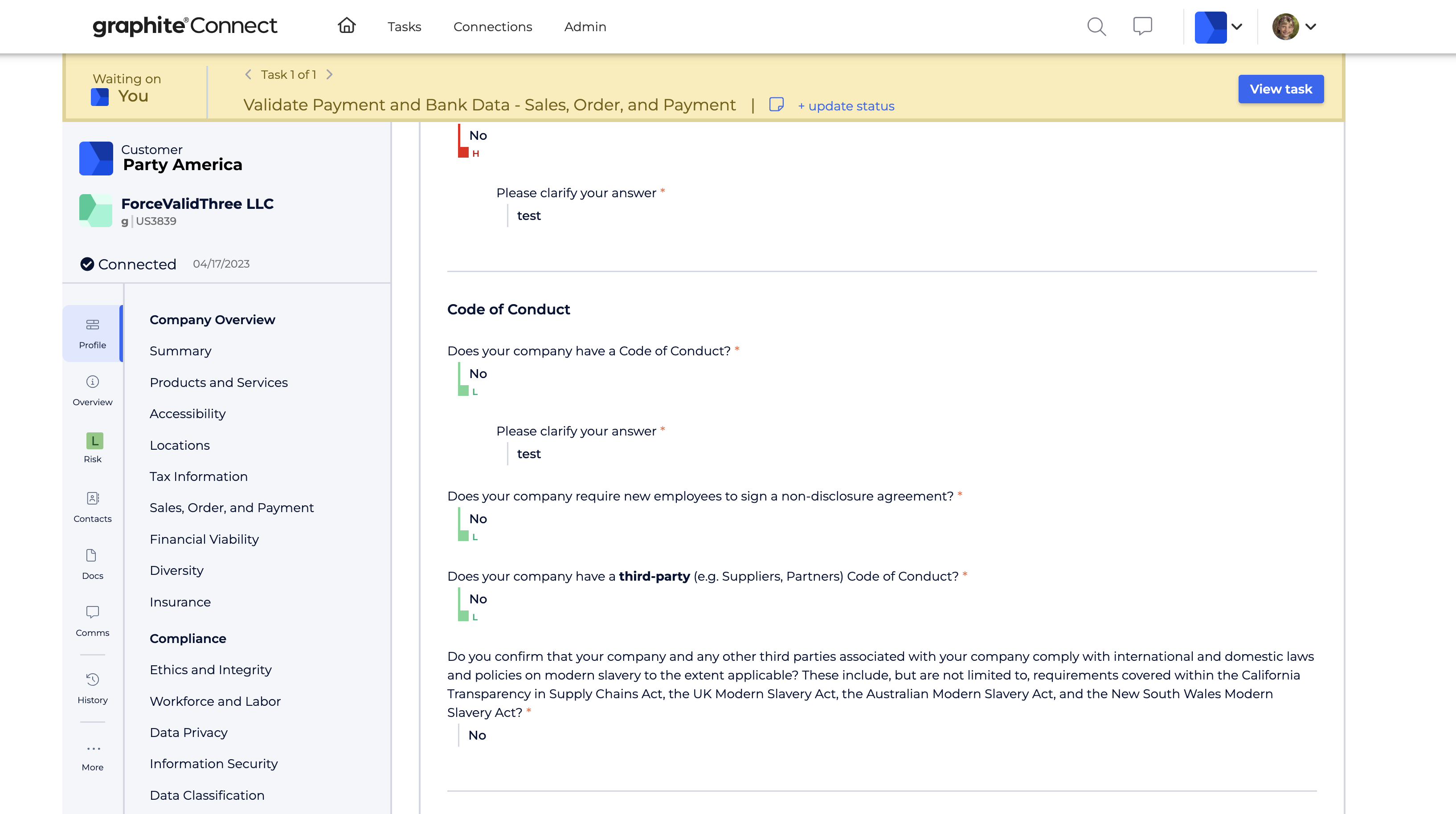Open the Docs sidebar section
1456x814 pixels.
pyautogui.click(x=93, y=564)
